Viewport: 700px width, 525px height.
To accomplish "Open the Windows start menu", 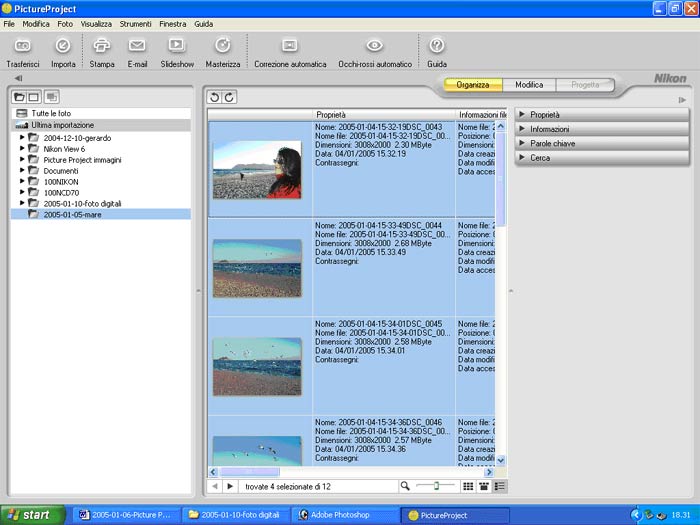I will (33, 515).
